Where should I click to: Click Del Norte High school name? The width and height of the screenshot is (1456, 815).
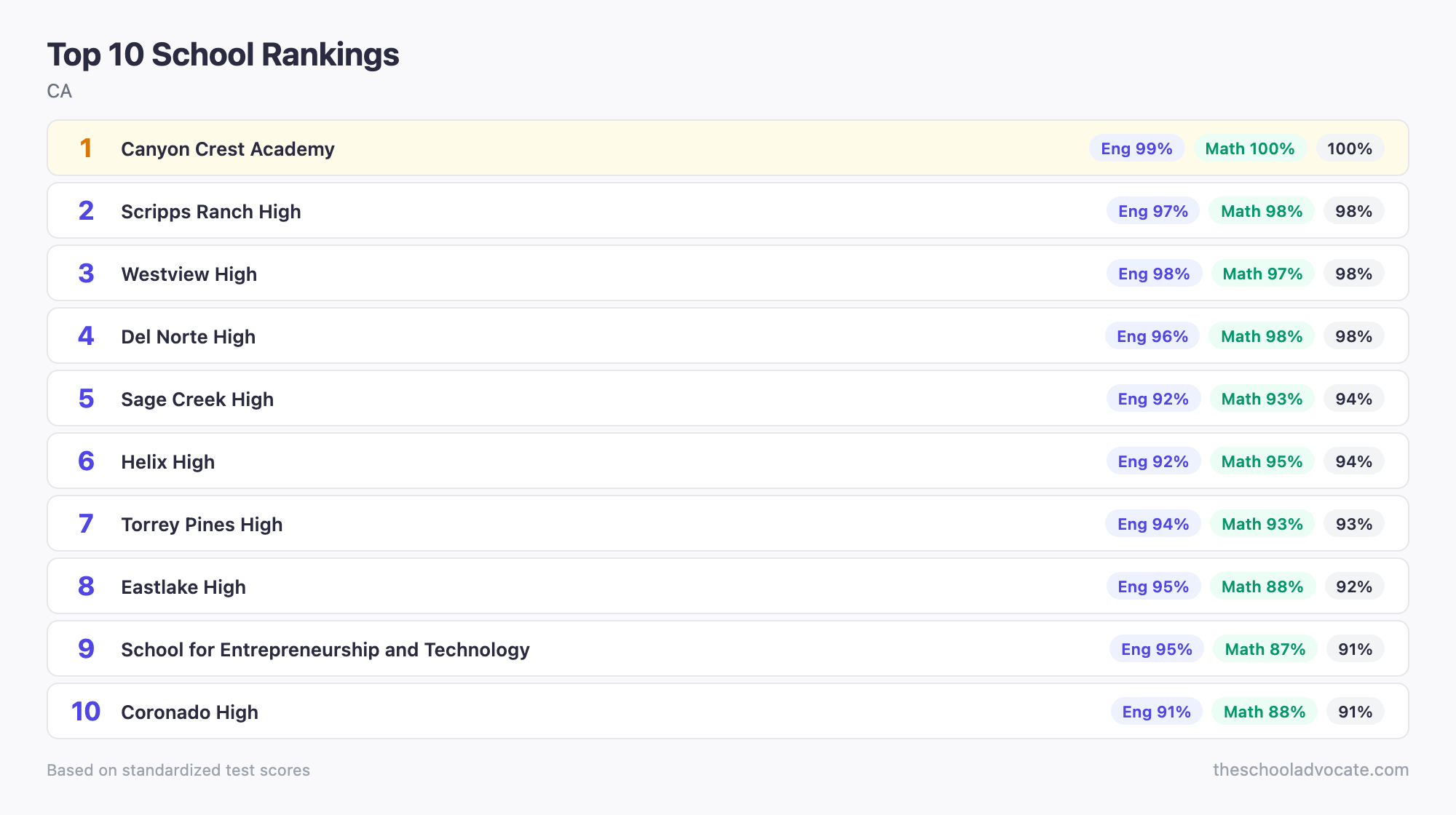coord(188,336)
